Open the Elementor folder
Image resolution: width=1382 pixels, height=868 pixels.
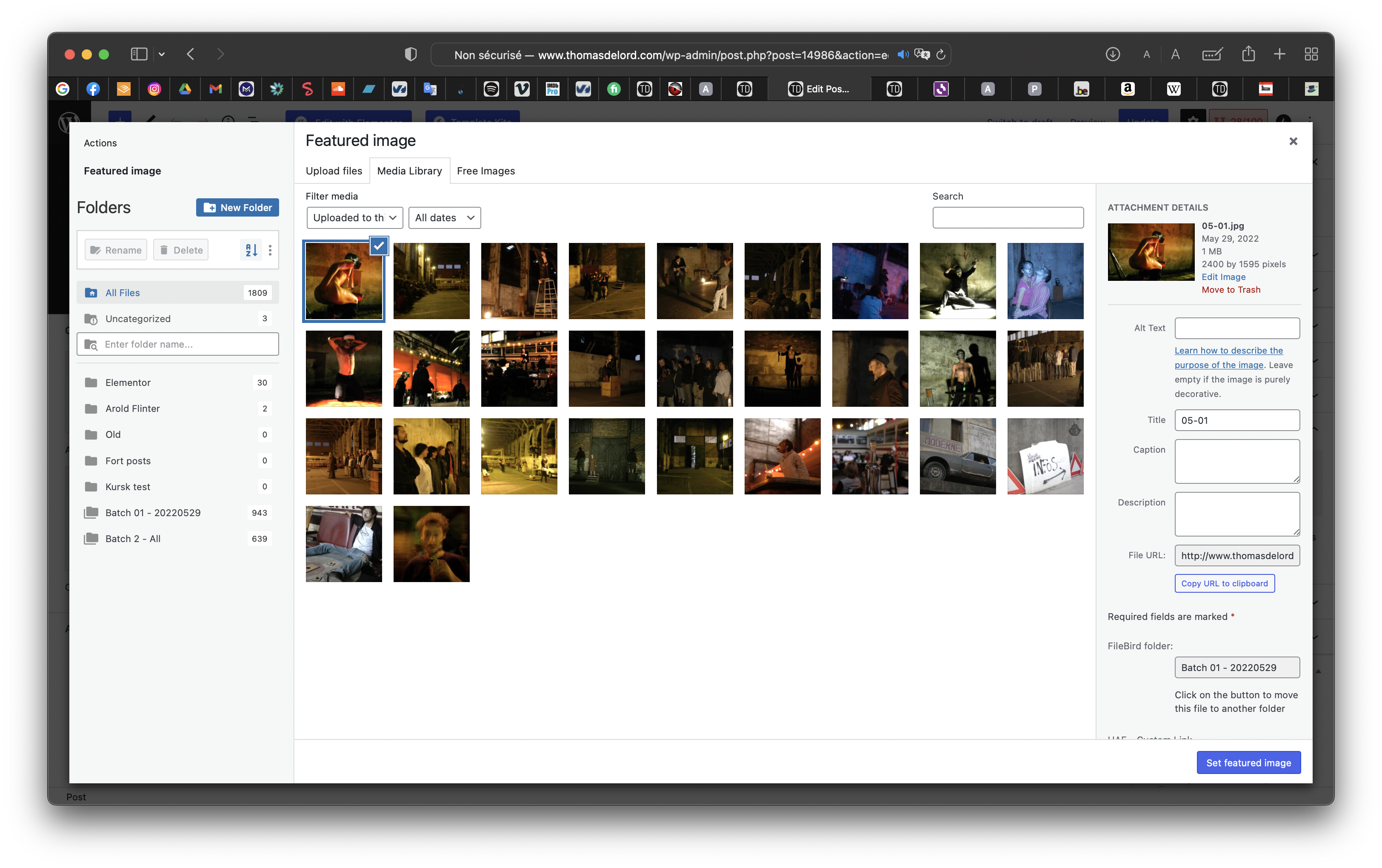[178, 383]
